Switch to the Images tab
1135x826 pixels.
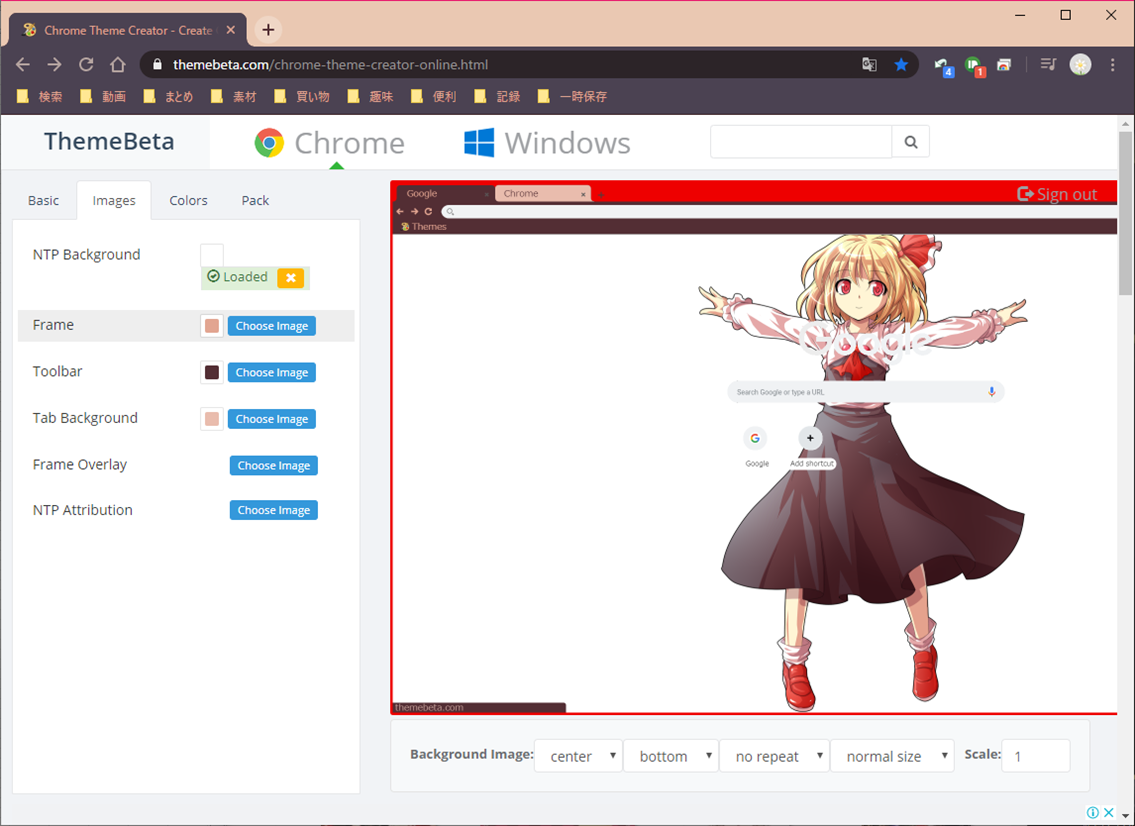click(x=114, y=201)
